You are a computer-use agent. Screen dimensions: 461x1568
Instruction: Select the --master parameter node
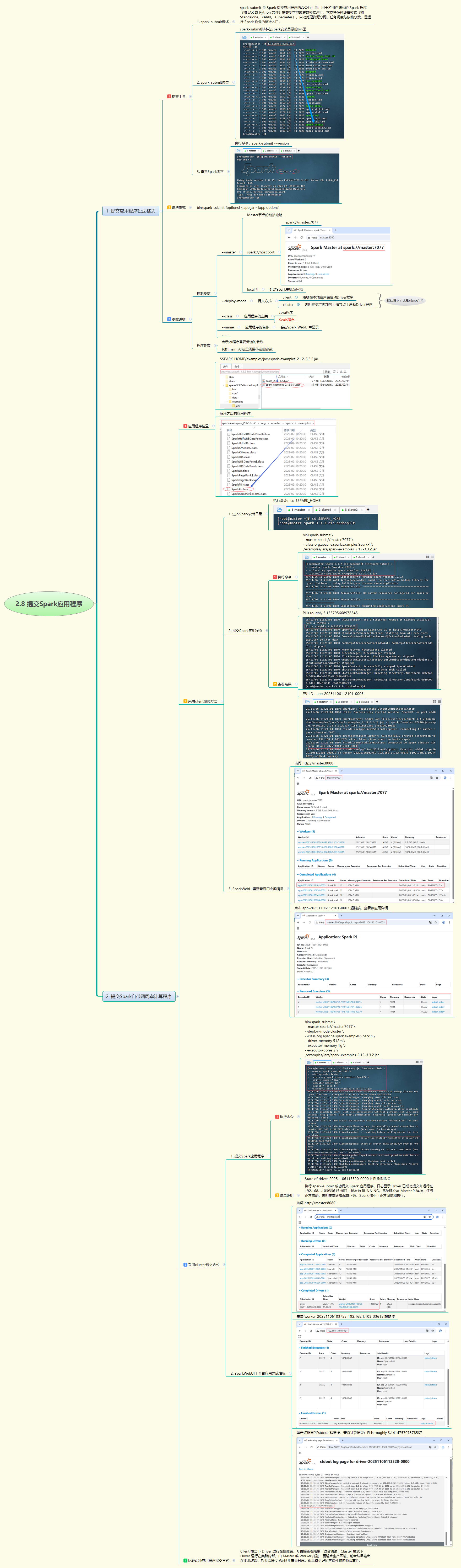point(229,252)
